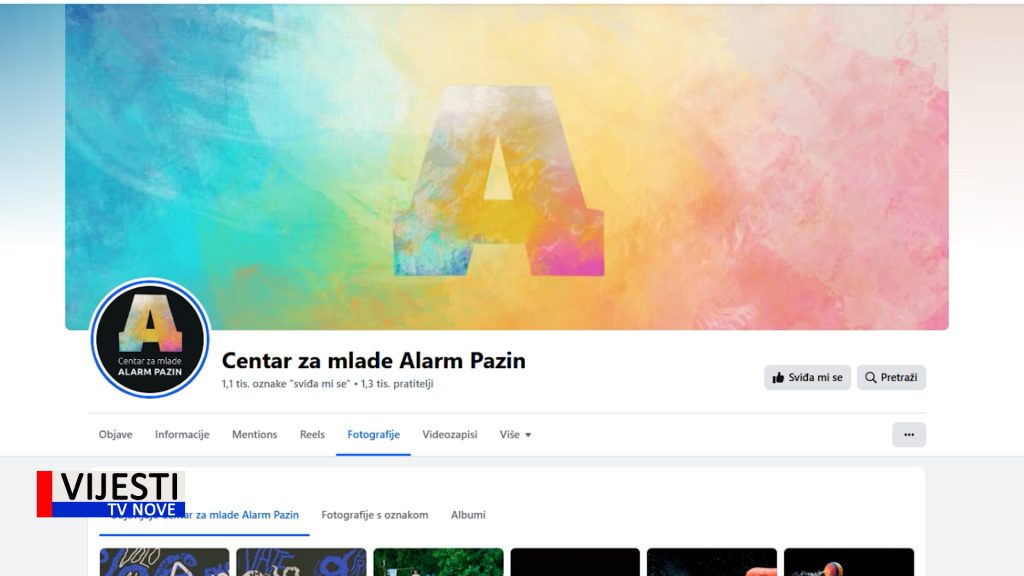Open the Informacije tab
This screenshot has height=576, width=1024.
click(182, 434)
